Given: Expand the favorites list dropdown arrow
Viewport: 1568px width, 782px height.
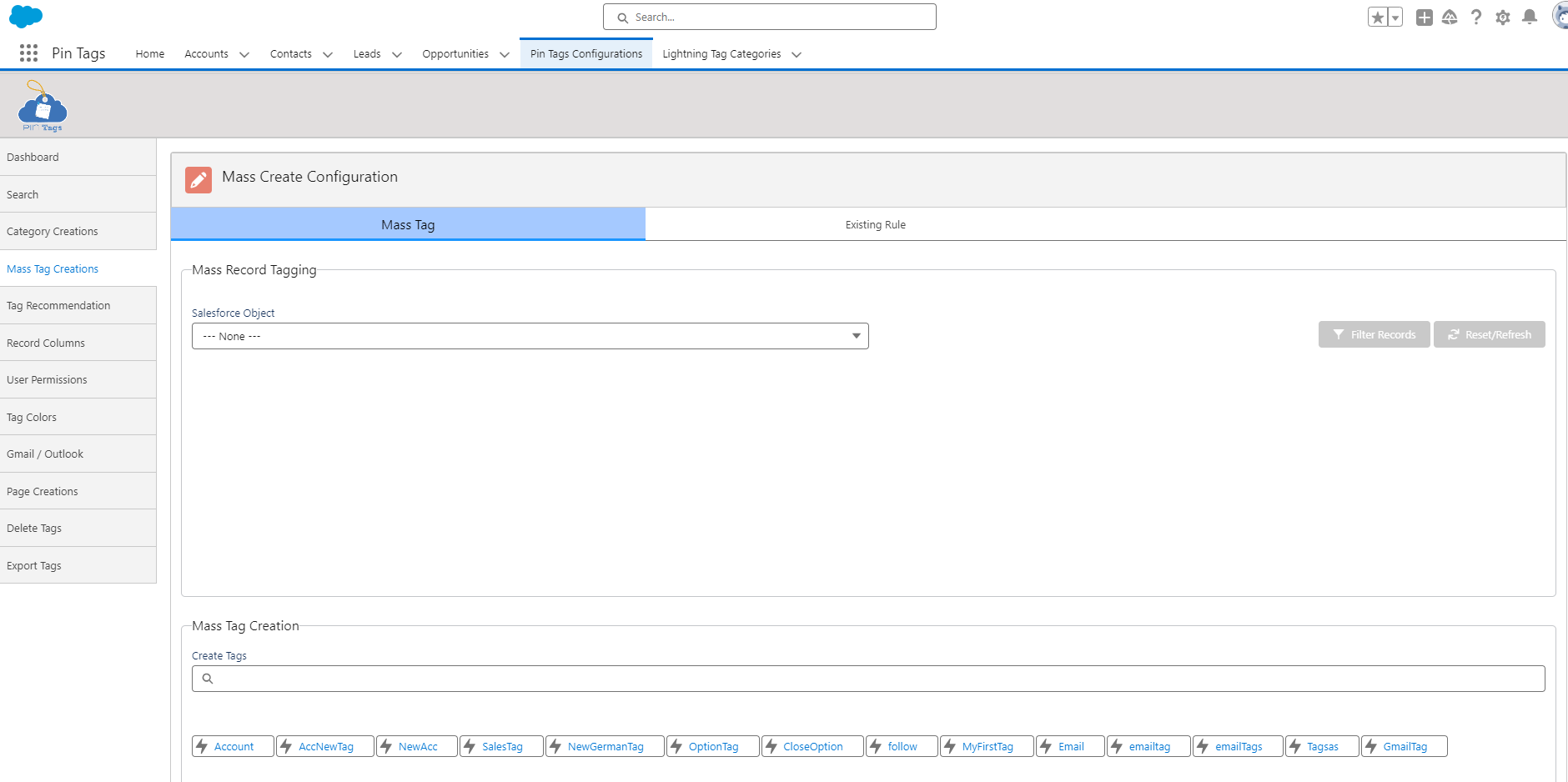Looking at the screenshot, I should 1395,18.
